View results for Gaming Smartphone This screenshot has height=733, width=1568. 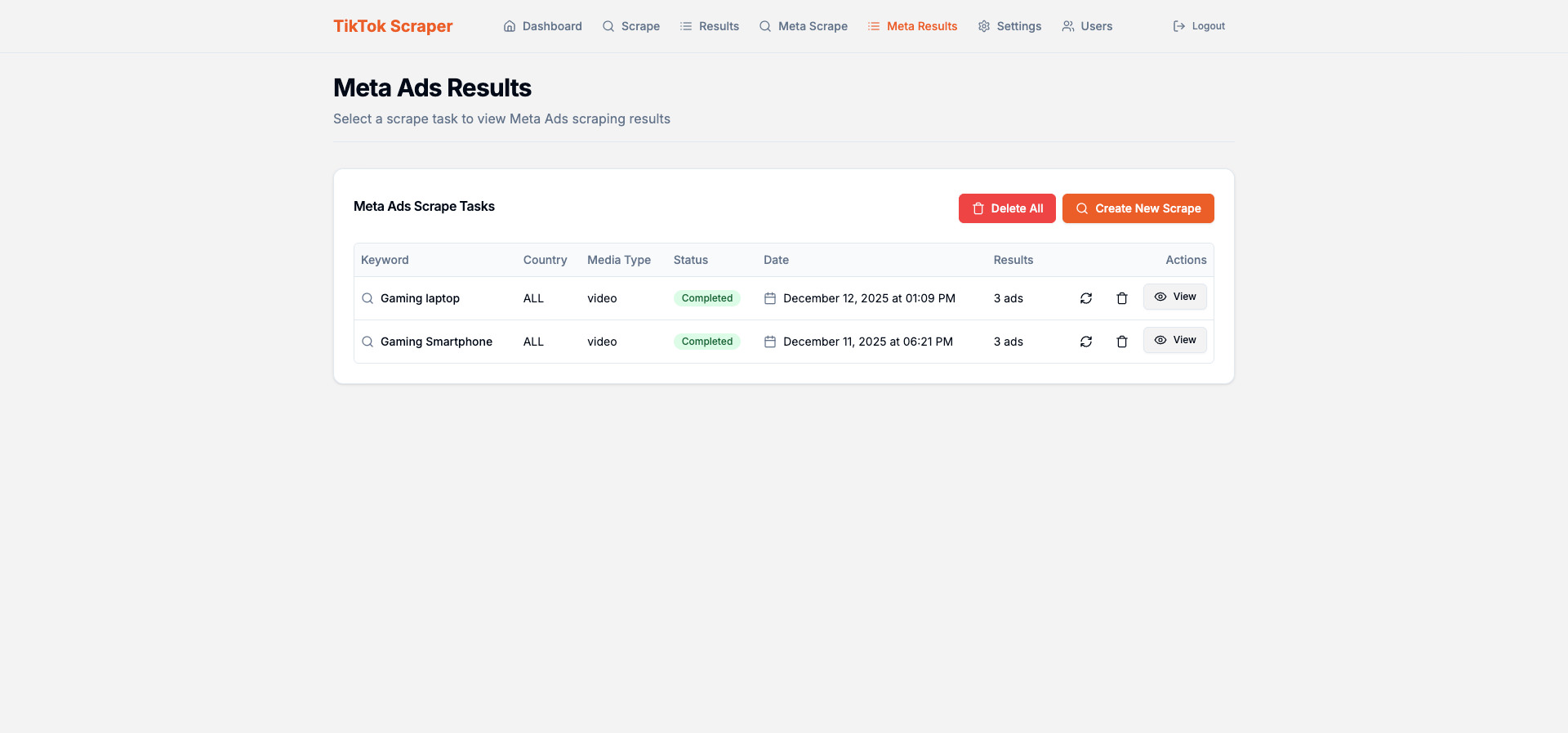1174,340
